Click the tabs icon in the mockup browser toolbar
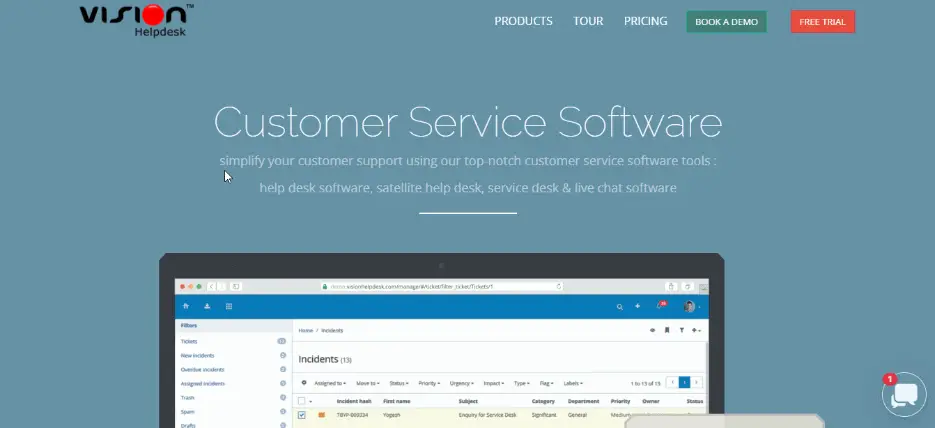The height and width of the screenshot is (428, 935). pyautogui.click(x=687, y=287)
